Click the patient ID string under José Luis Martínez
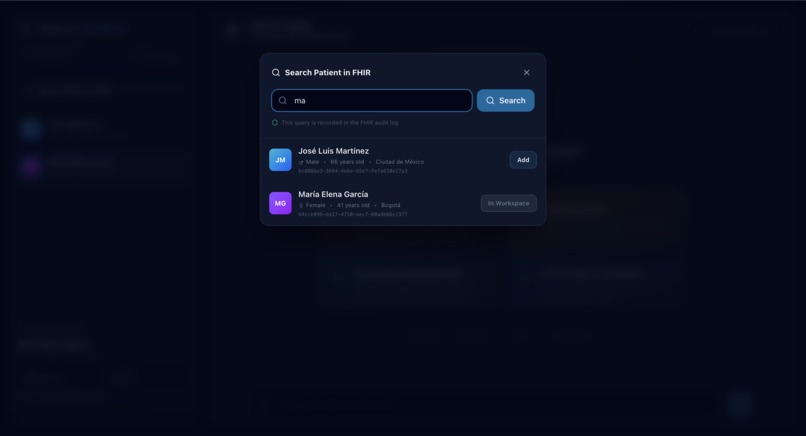 (x=353, y=171)
